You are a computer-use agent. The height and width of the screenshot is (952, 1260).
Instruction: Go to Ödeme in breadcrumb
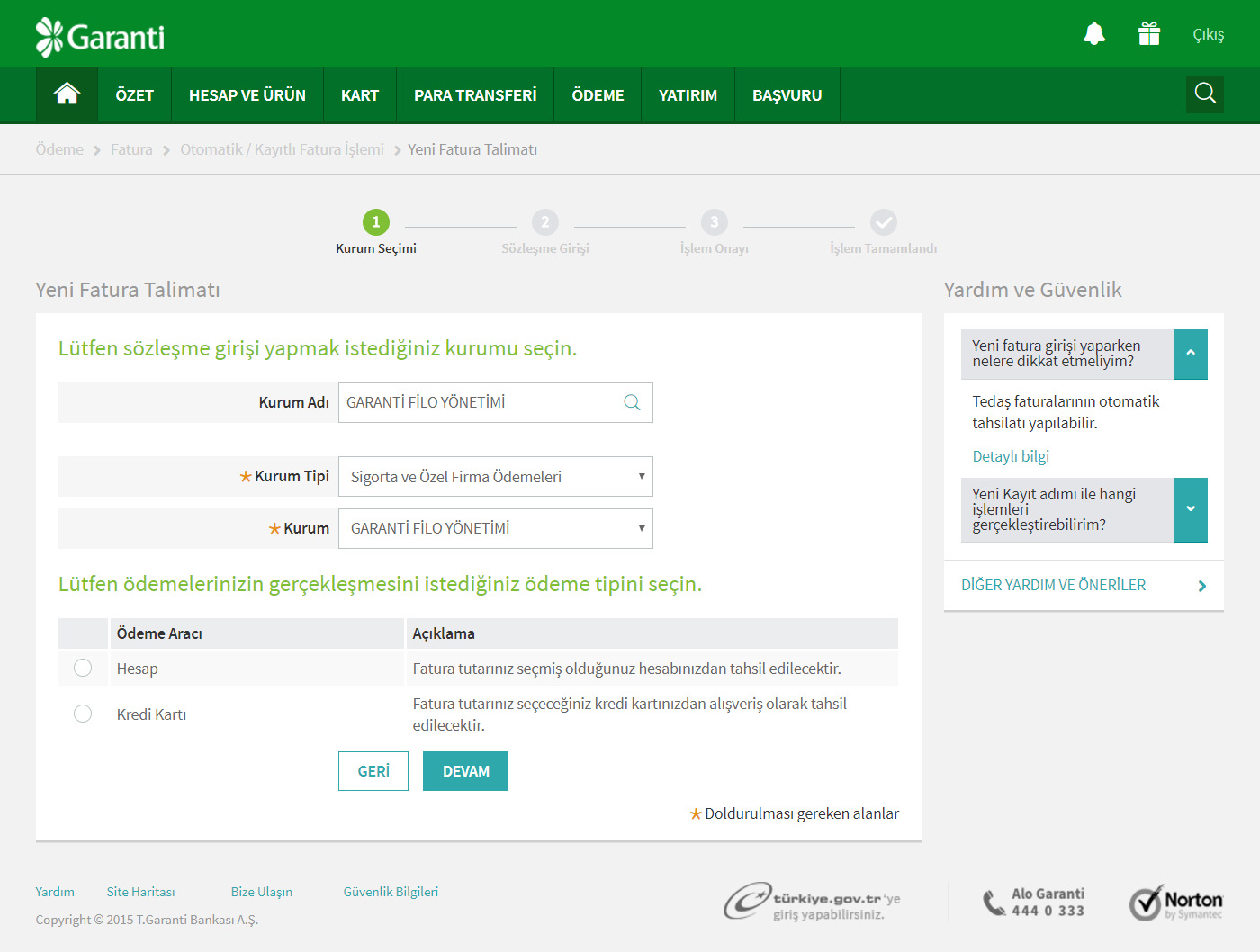pos(59,149)
